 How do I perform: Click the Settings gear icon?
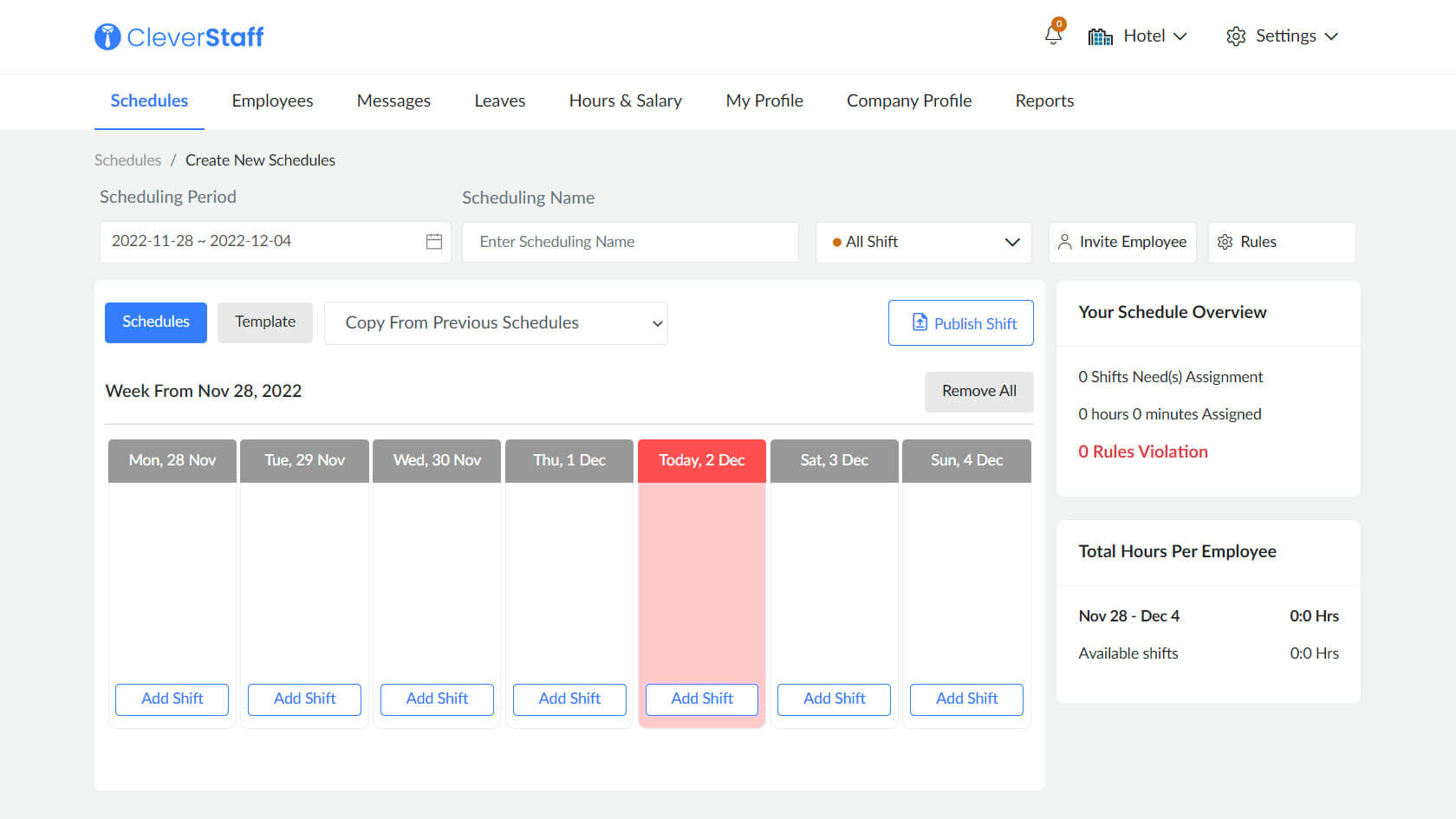point(1236,36)
